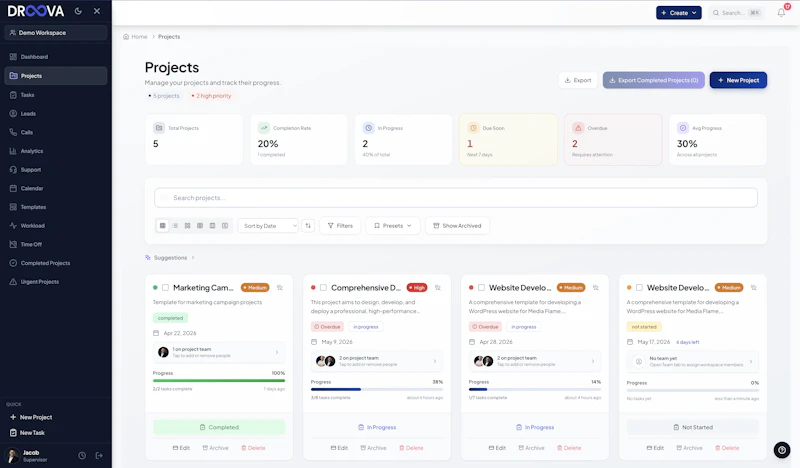The width and height of the screenshot is (800, 468).
Task: Expand team row on Marketing Cam... card
Action: click(219, 352)
